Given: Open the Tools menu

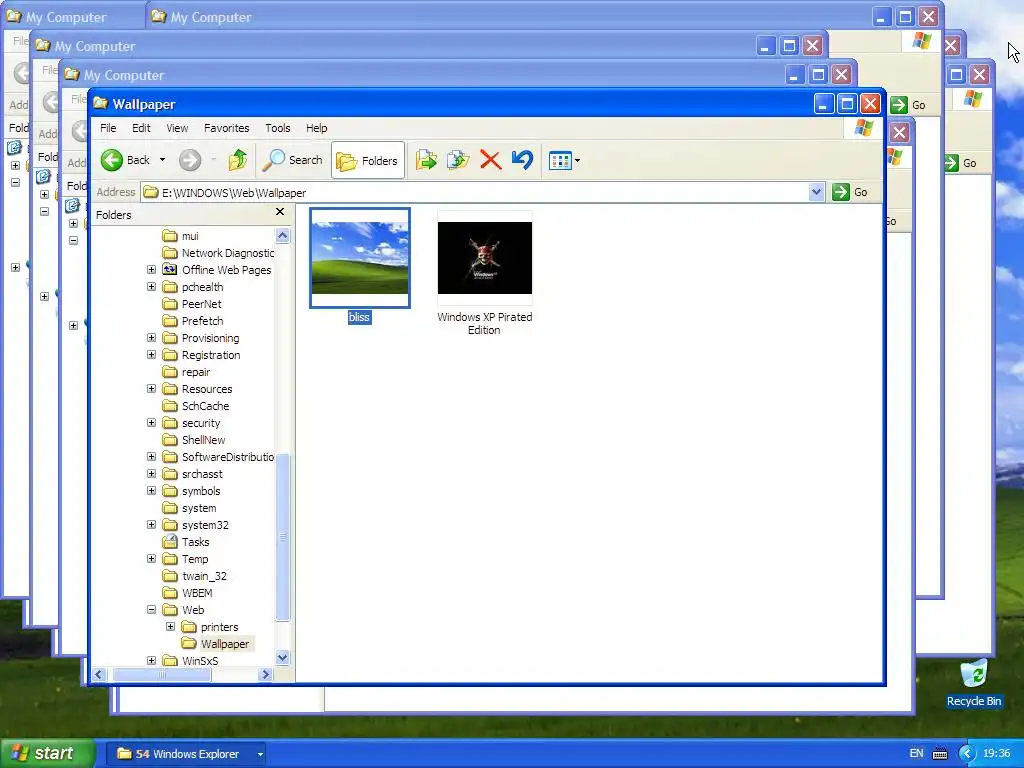Looking at the screenshot, I should pos(278,128).
